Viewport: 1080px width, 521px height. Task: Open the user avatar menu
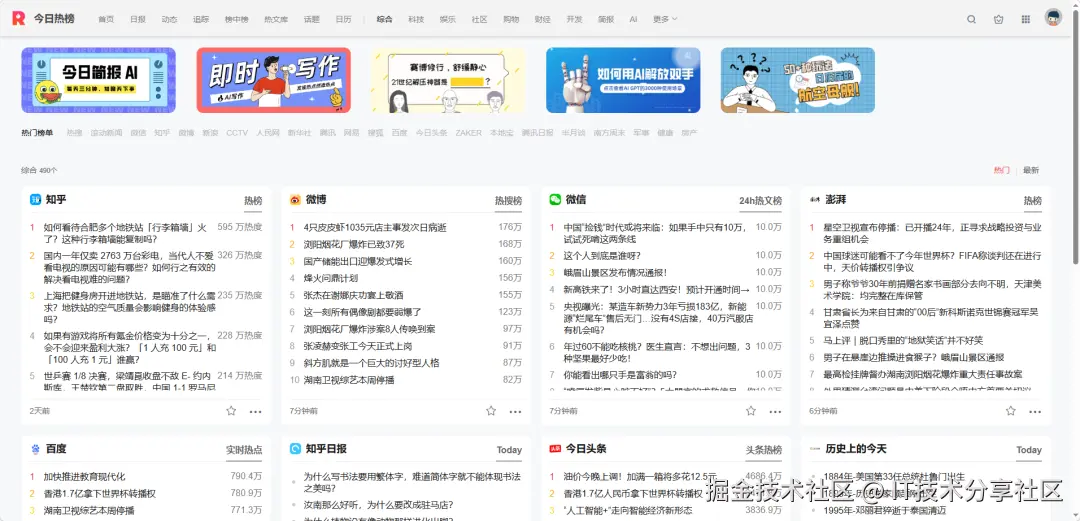[x=1053, y=18]
